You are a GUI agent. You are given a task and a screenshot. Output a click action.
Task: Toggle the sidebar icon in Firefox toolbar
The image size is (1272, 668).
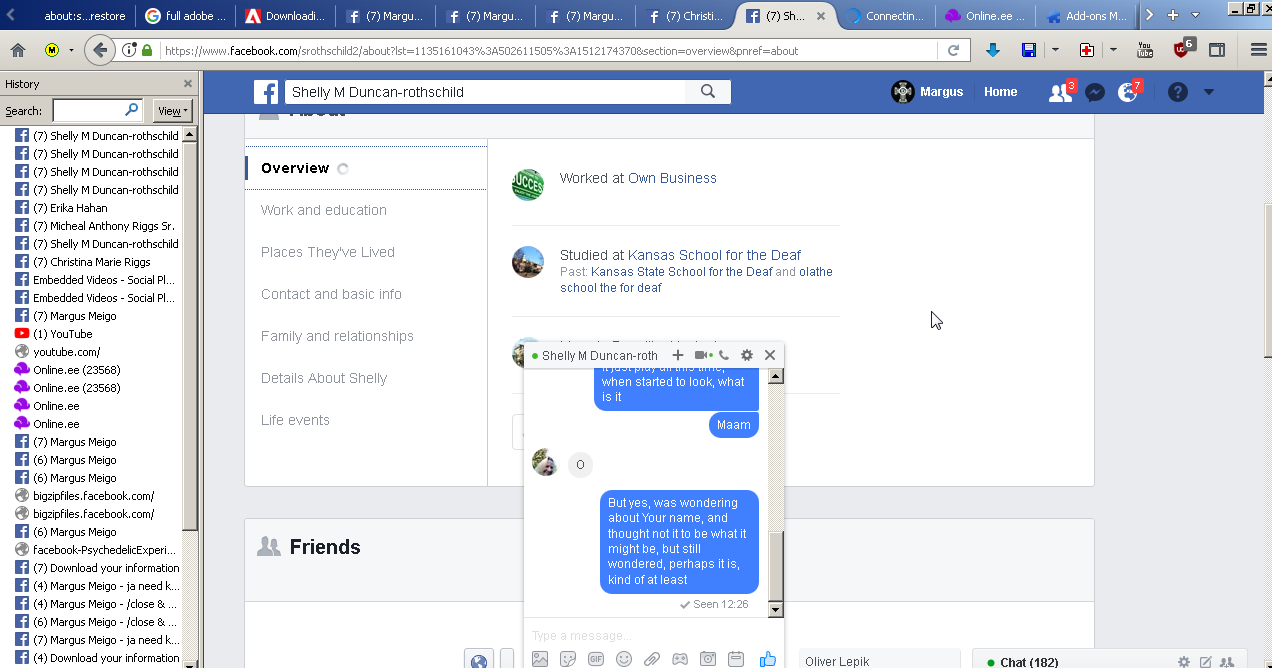point(1217,50)
